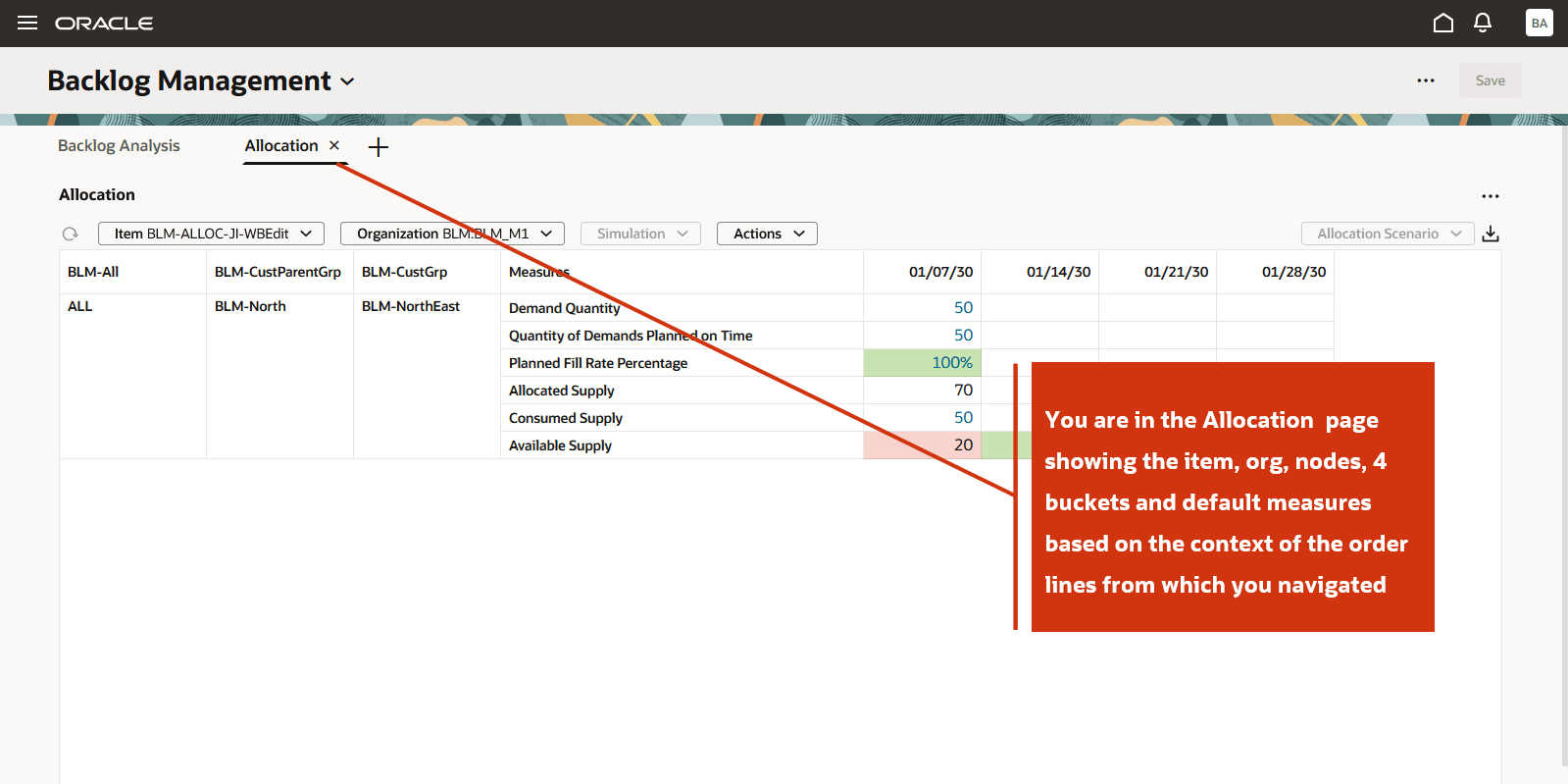Open the Allocation Scenario dropdown
The height and width of the screenshot is (784, 1568).
[x=1388, y=234]
